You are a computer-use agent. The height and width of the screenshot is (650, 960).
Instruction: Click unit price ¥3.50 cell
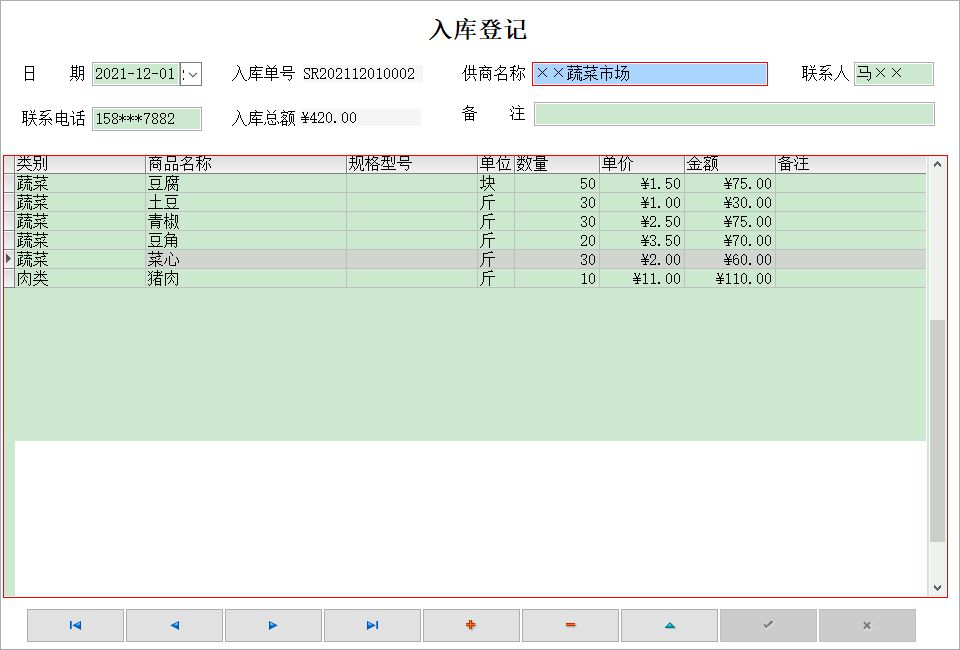click(x=642, y=241)
